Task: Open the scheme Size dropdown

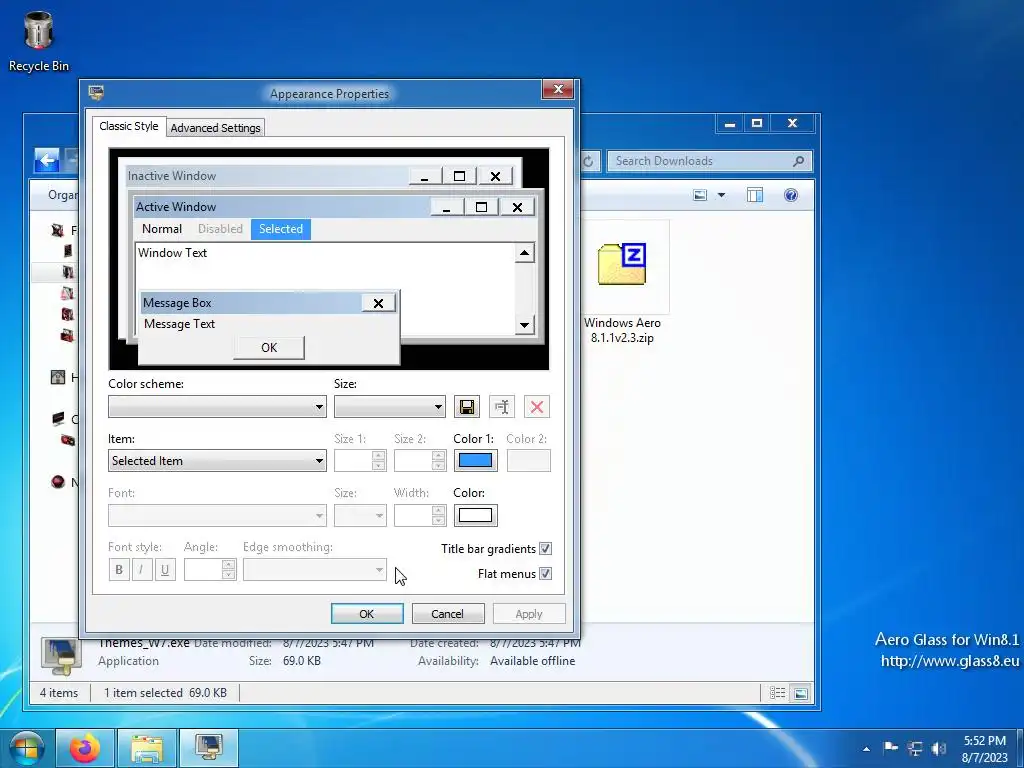Action: 390,407
